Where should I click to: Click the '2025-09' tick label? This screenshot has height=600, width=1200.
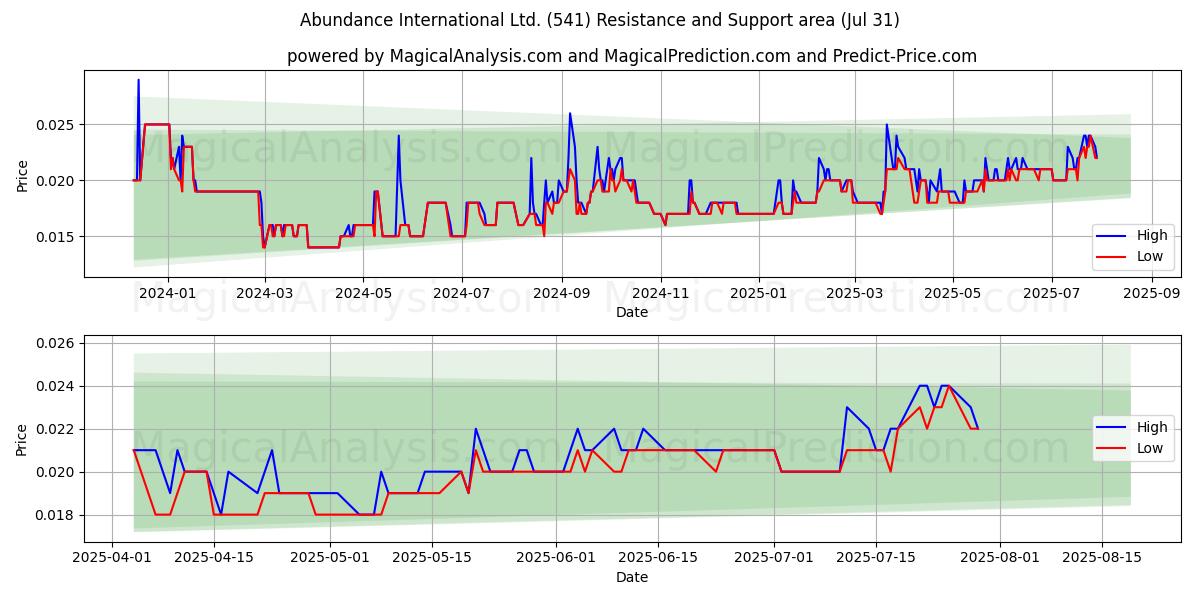click(1152, 293)
